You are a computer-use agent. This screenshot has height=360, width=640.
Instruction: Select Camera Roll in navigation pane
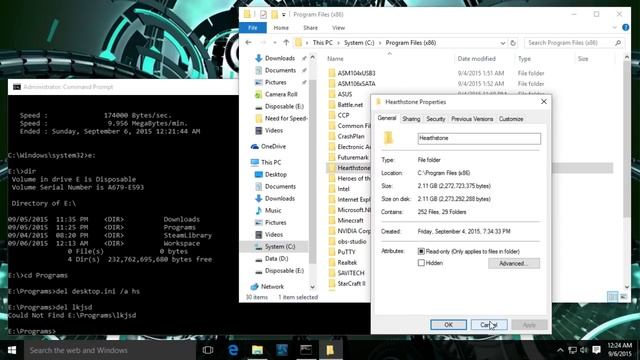[x=281, y=94]
